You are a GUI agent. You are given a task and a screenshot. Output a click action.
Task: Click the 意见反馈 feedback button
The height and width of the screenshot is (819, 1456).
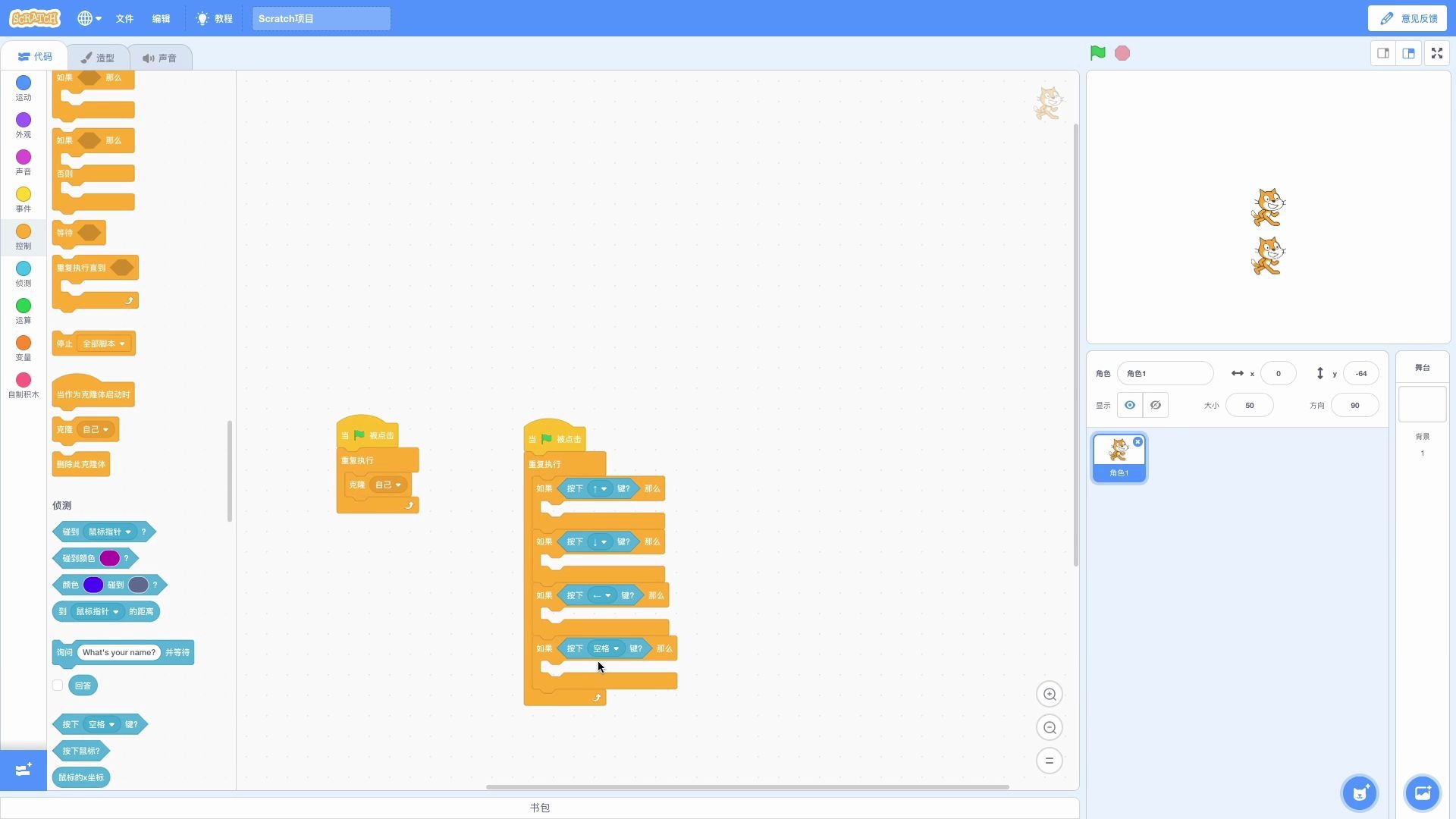1408,18
